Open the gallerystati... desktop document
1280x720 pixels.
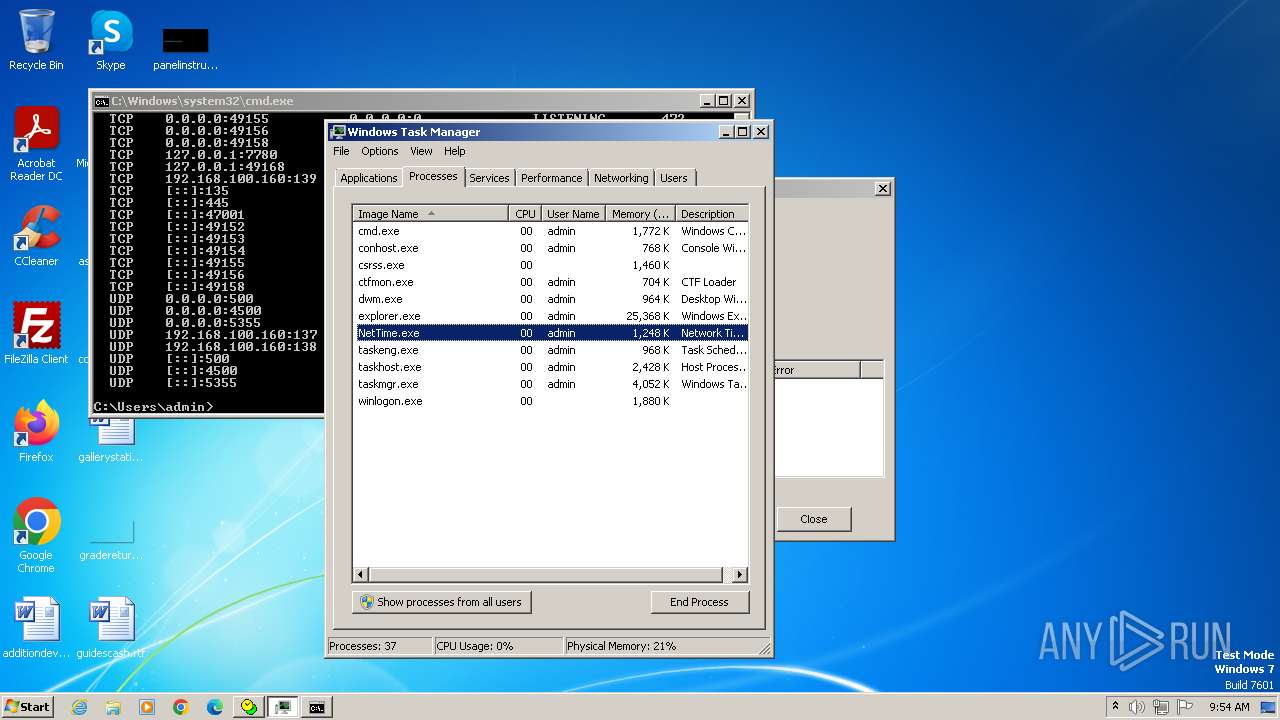[x=110, y=438]
